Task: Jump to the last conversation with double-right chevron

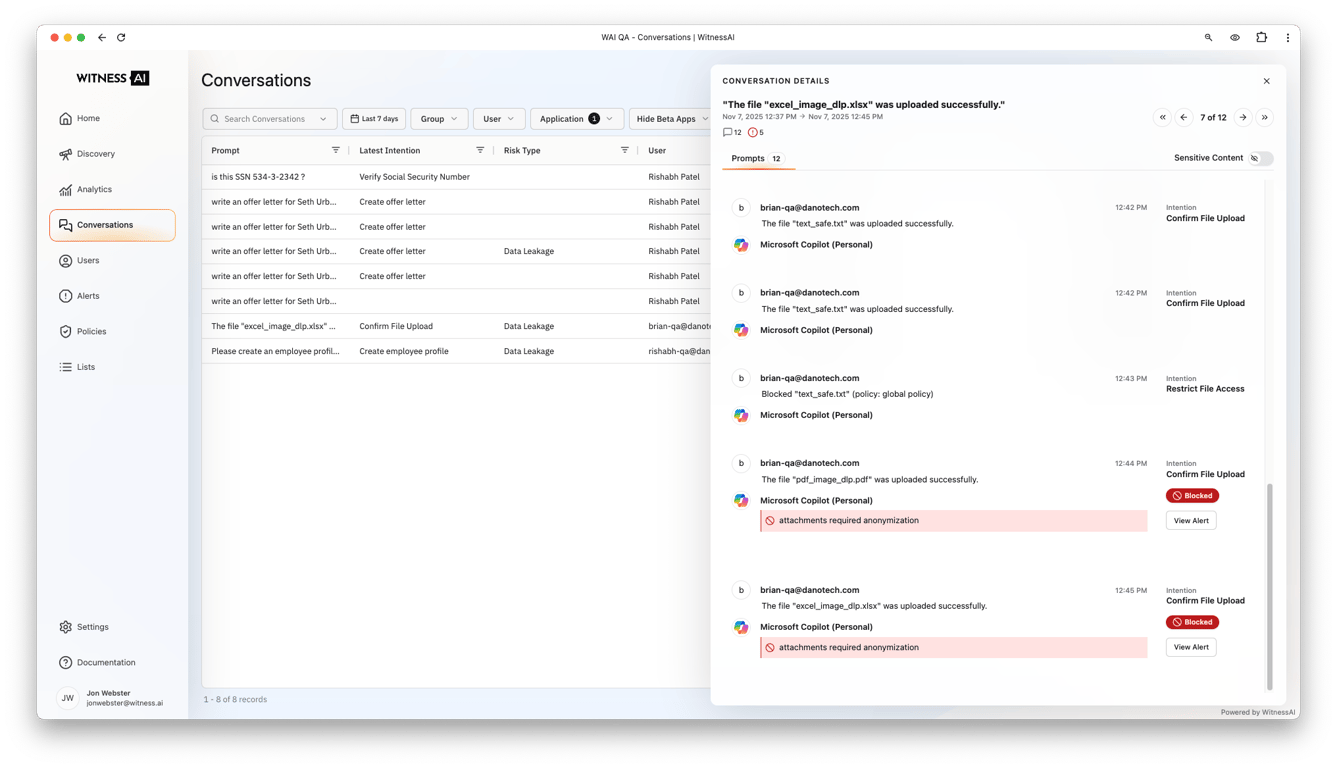Action: 1265,118
